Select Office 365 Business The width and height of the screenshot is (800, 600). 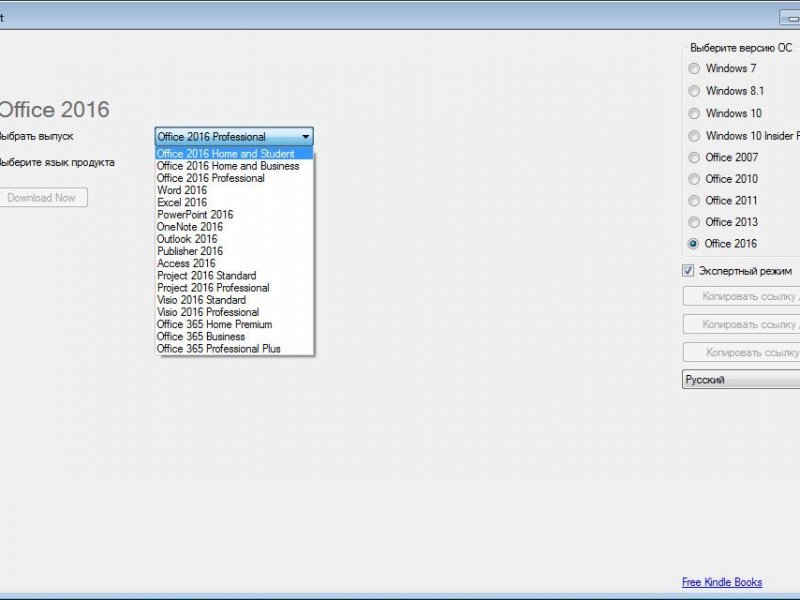(x=234, y=337)
